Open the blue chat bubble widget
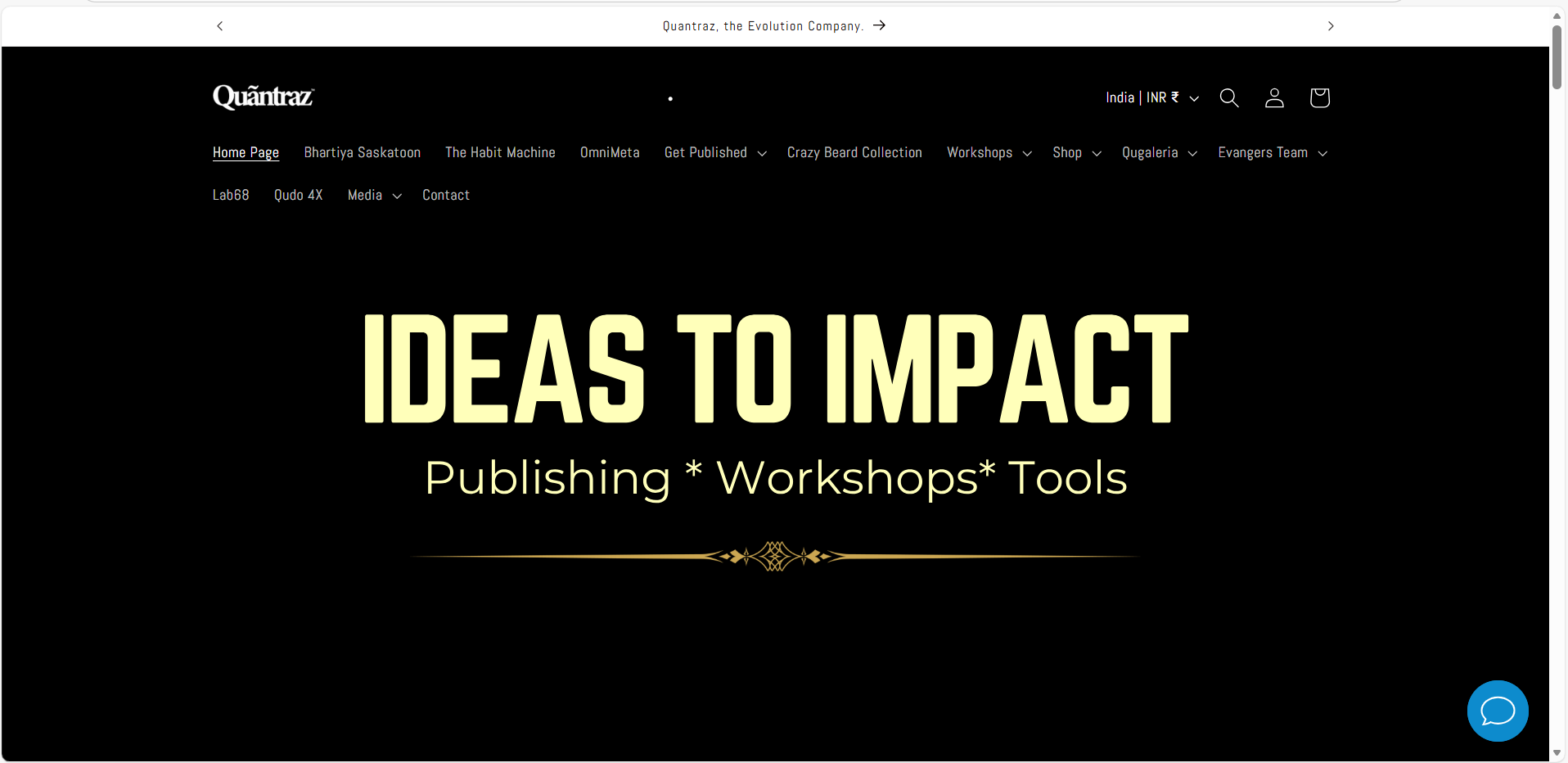The image size is (1568, 763). point(1498,711)
